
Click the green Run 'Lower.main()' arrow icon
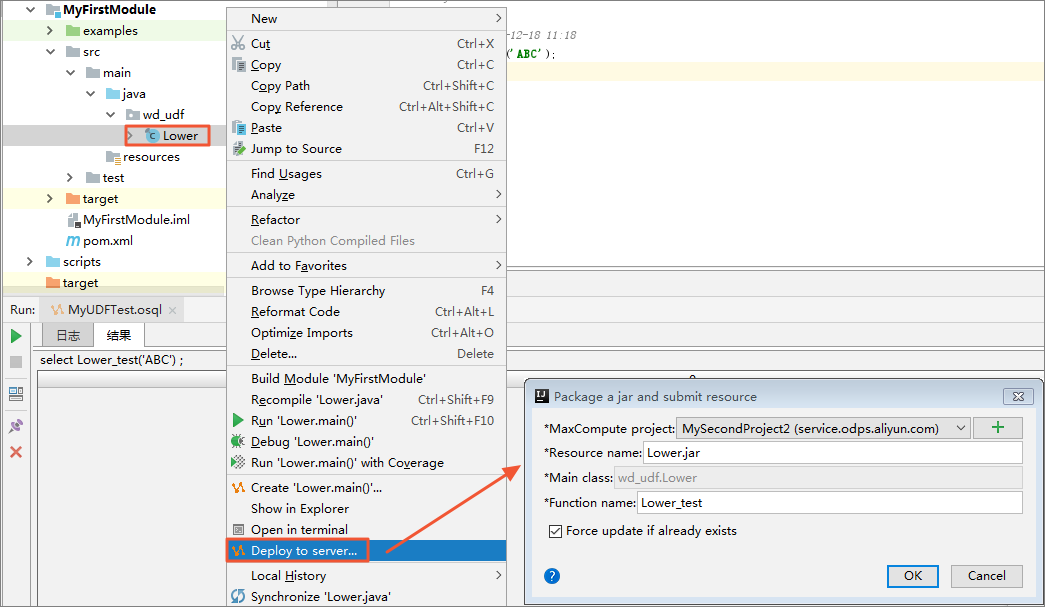(238, 420)
